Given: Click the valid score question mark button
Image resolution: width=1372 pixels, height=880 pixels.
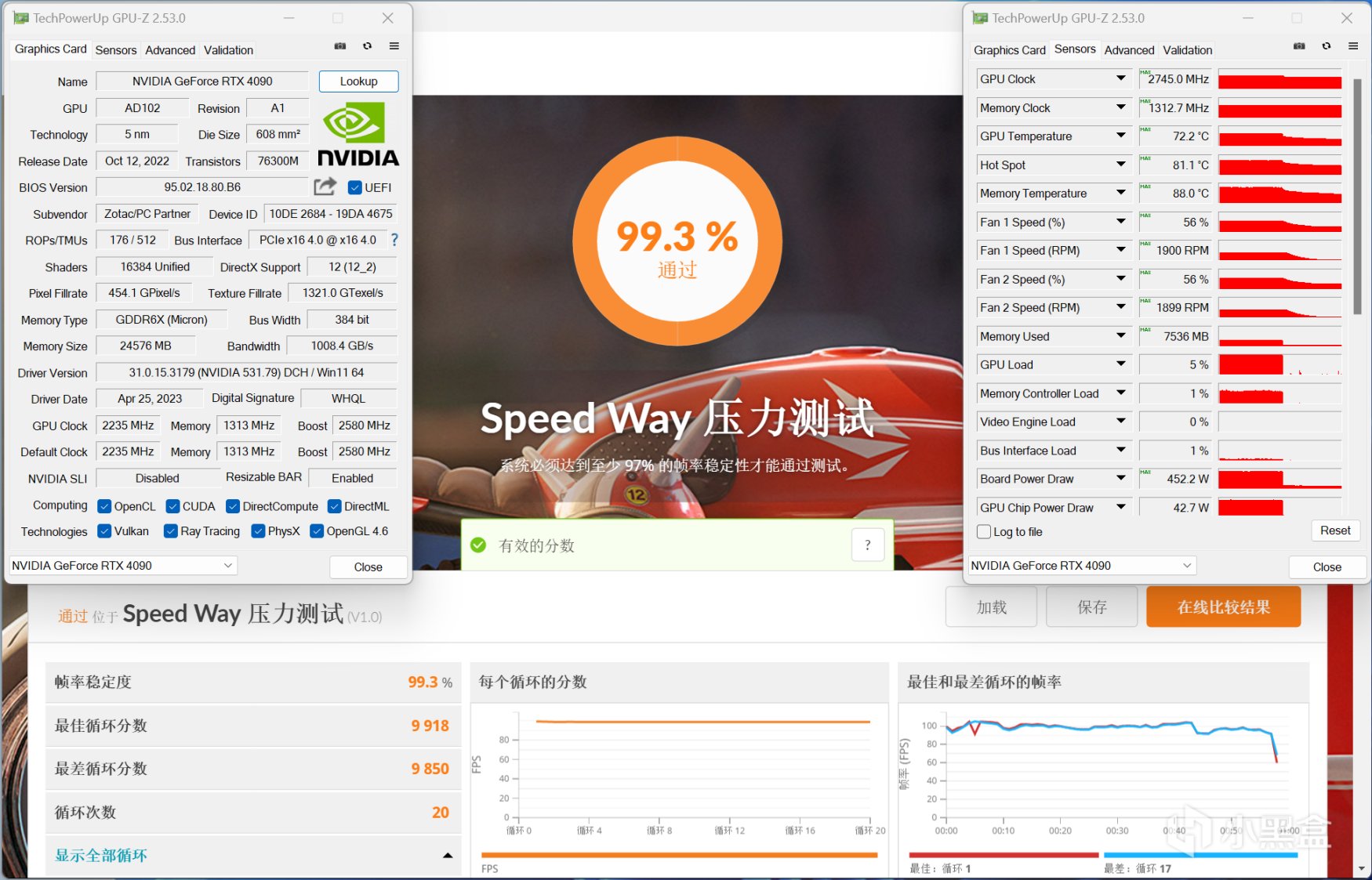Looking at the screenshot, I should pos(868,545).
